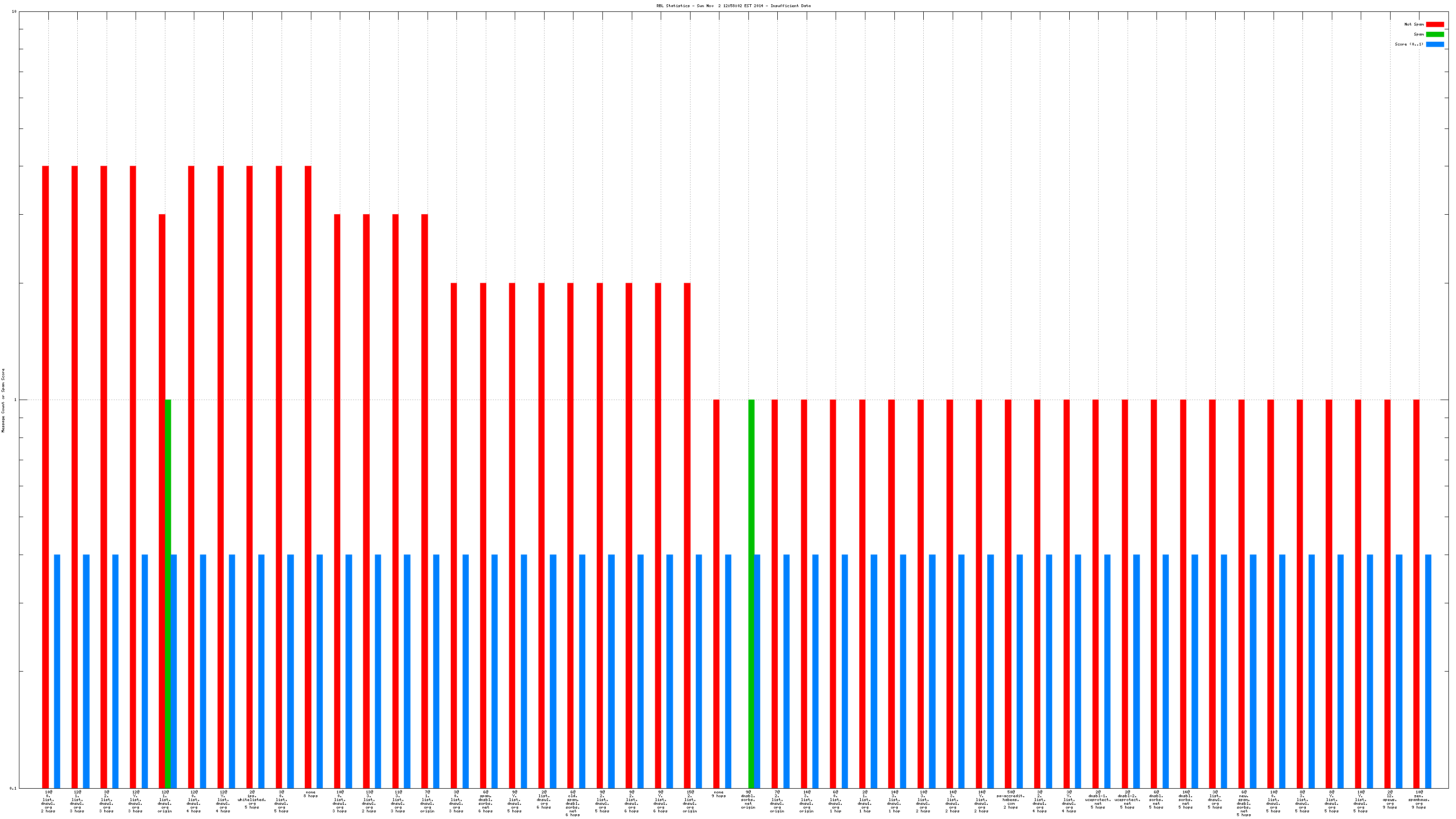Click the green spam bar above dnsbl.sorbs.net origin

(x=751, y=593)
